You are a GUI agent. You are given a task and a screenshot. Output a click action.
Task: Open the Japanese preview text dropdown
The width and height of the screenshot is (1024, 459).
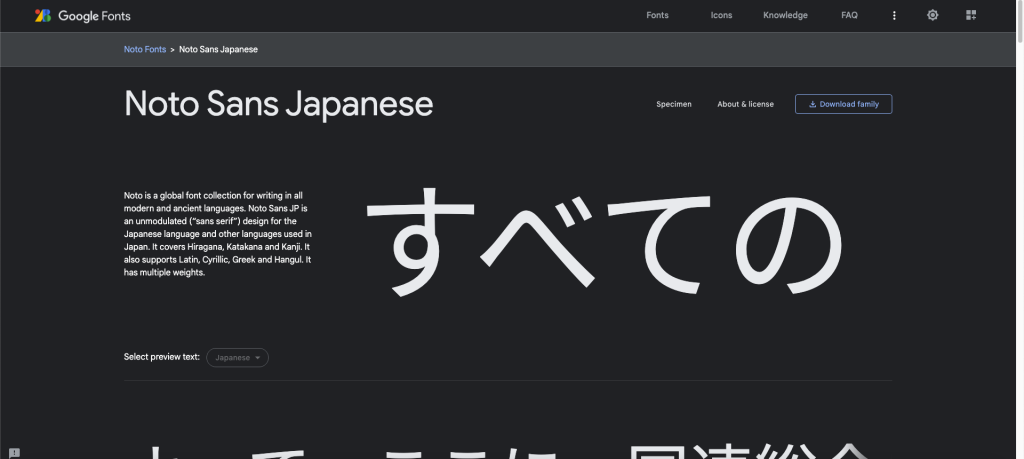tap(238, 358)
